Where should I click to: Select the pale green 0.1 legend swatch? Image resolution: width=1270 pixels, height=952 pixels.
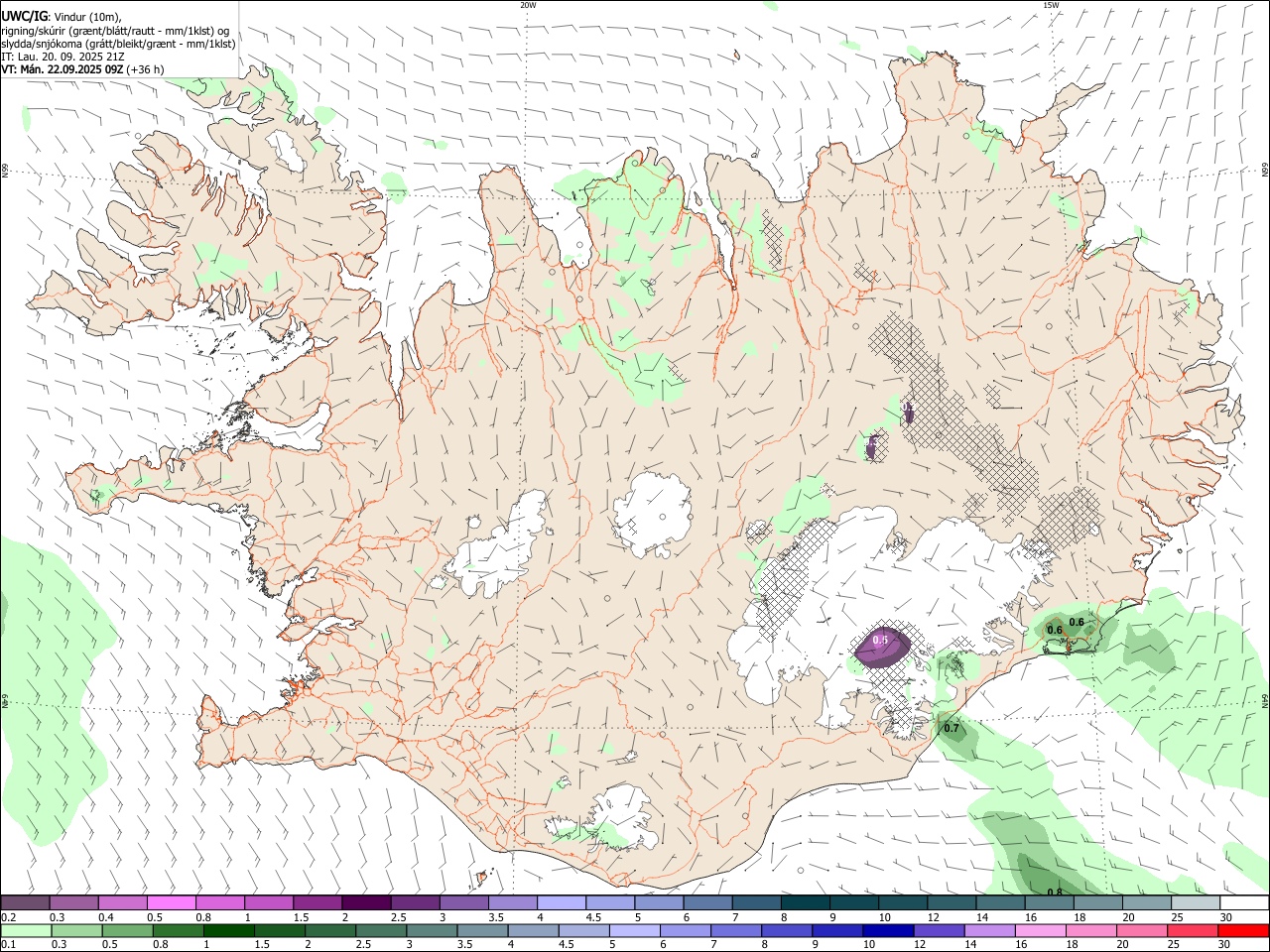[27, 930]
